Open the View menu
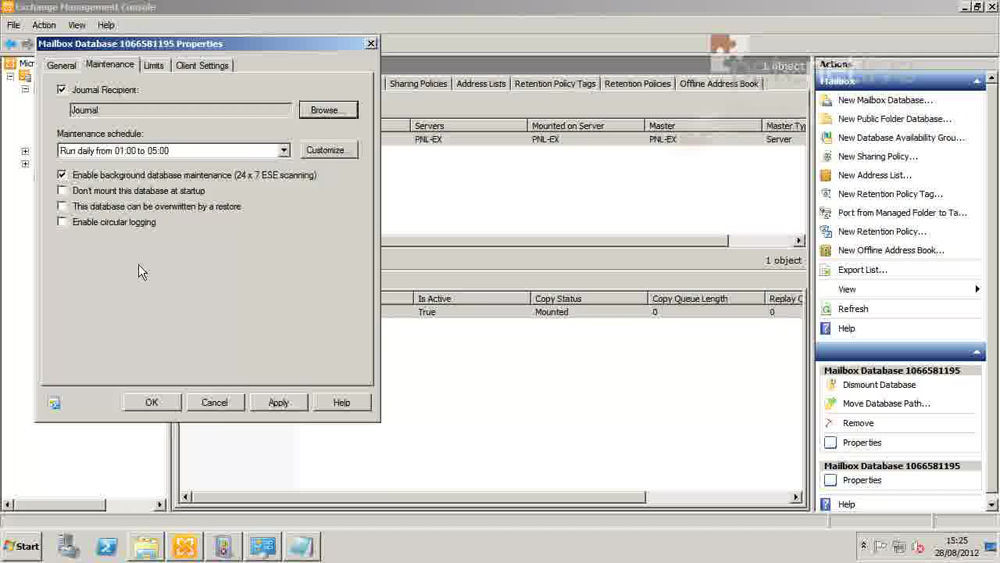 tap(77, 25)
